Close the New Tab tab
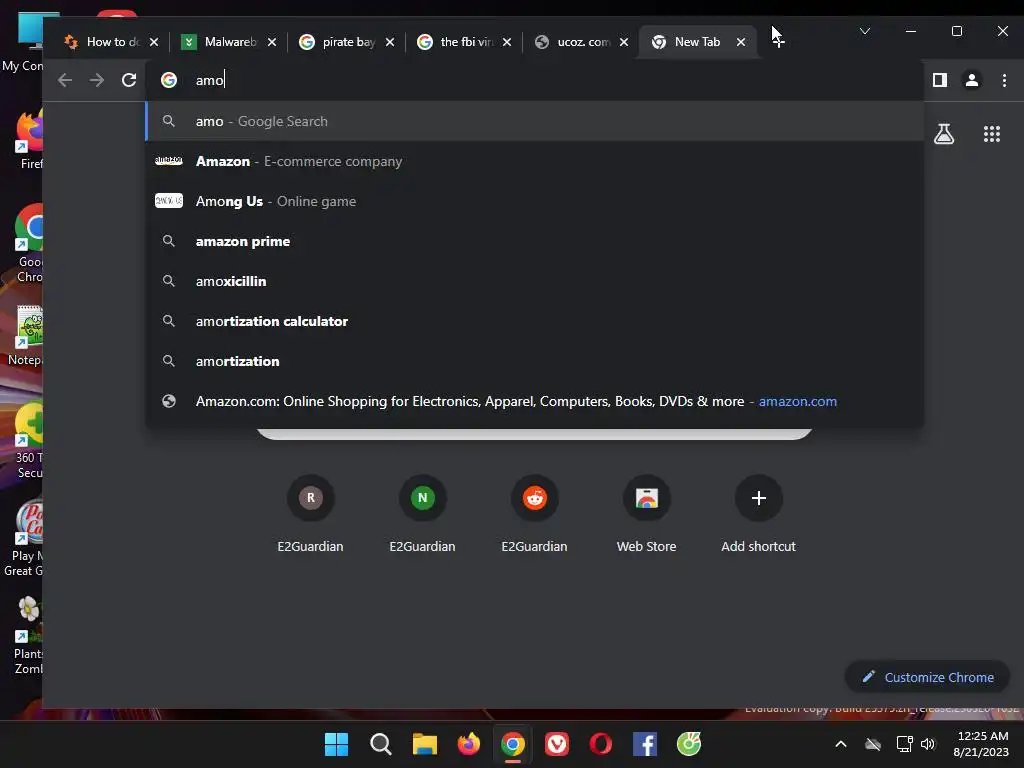 click(x=741, y=42)
